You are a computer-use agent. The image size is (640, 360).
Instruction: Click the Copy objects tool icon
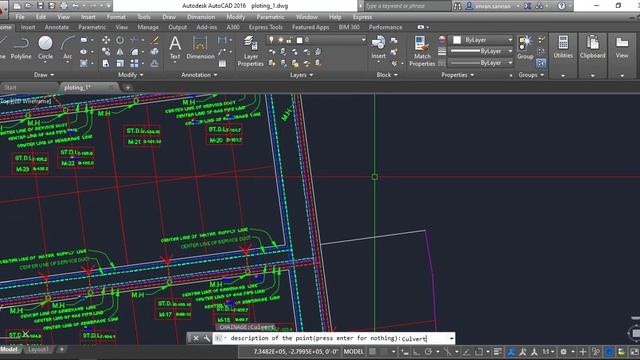pyautogui.click(x=106, y=52)
